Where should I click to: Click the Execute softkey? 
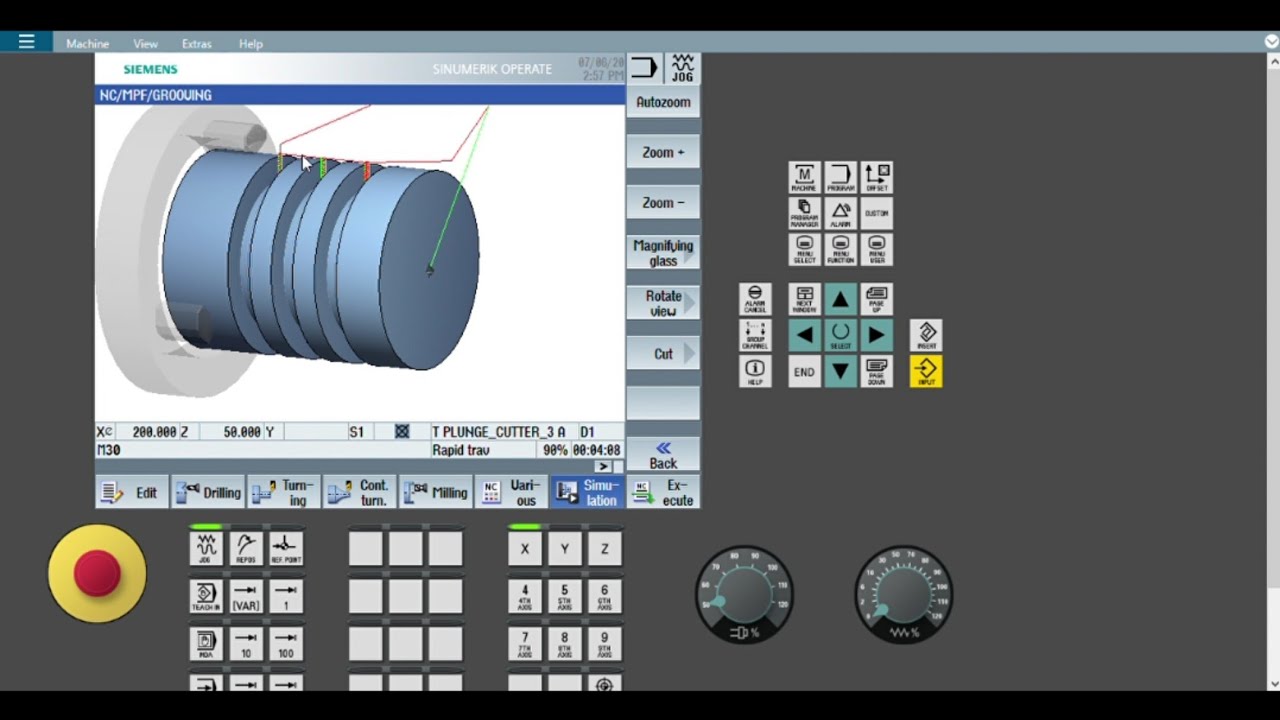664,492
